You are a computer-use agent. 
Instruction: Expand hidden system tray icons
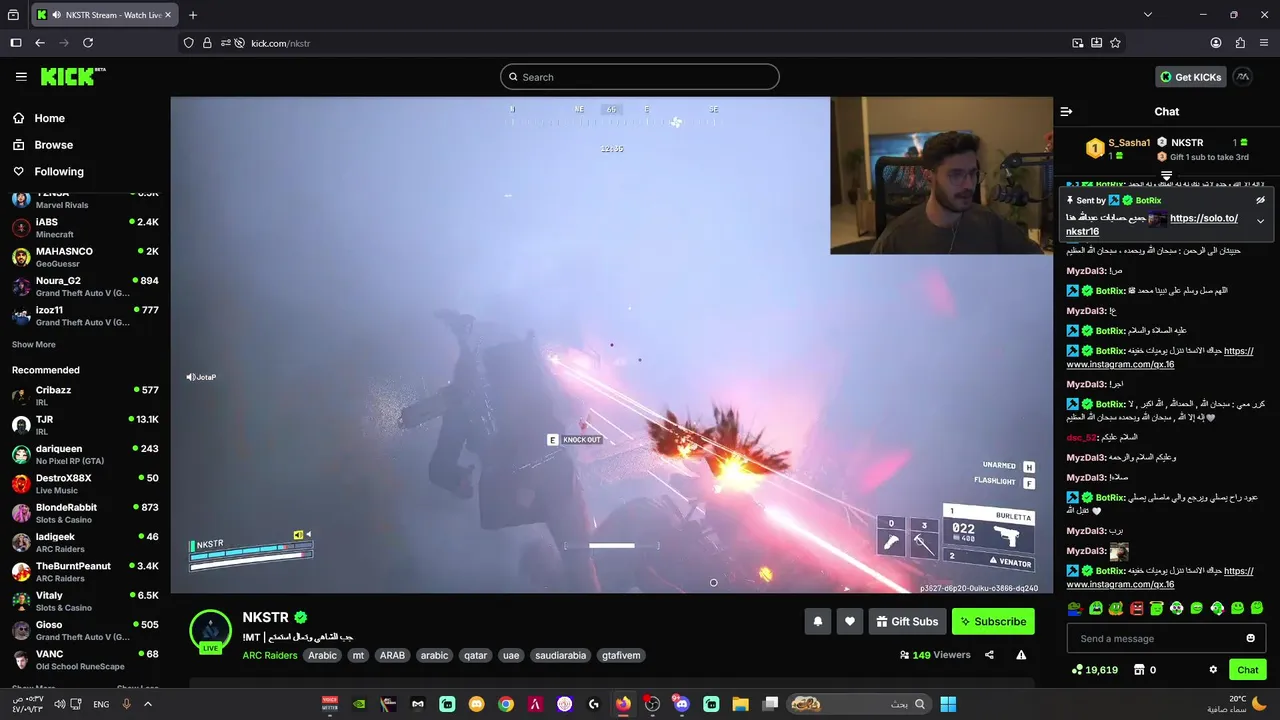click(x=148, y=704)
